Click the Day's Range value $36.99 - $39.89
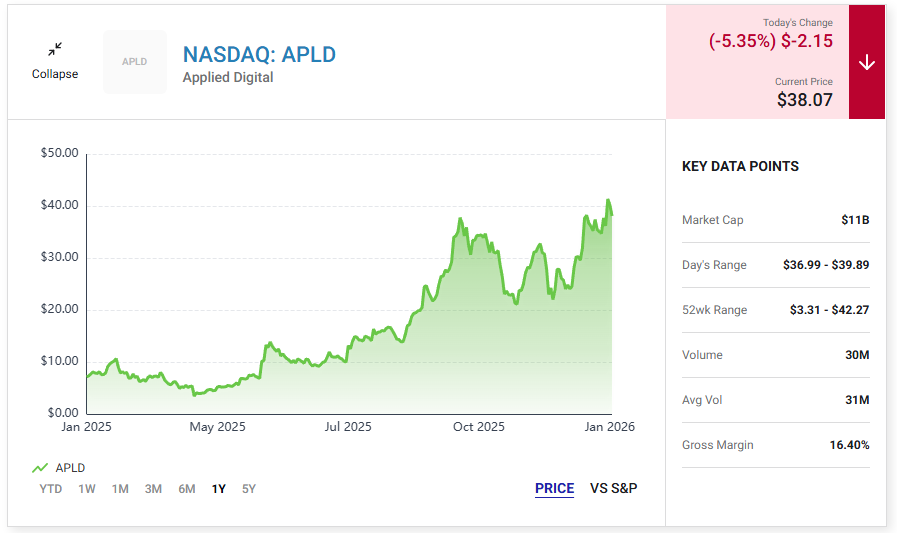The image size is (897, 533). [826, 265]
